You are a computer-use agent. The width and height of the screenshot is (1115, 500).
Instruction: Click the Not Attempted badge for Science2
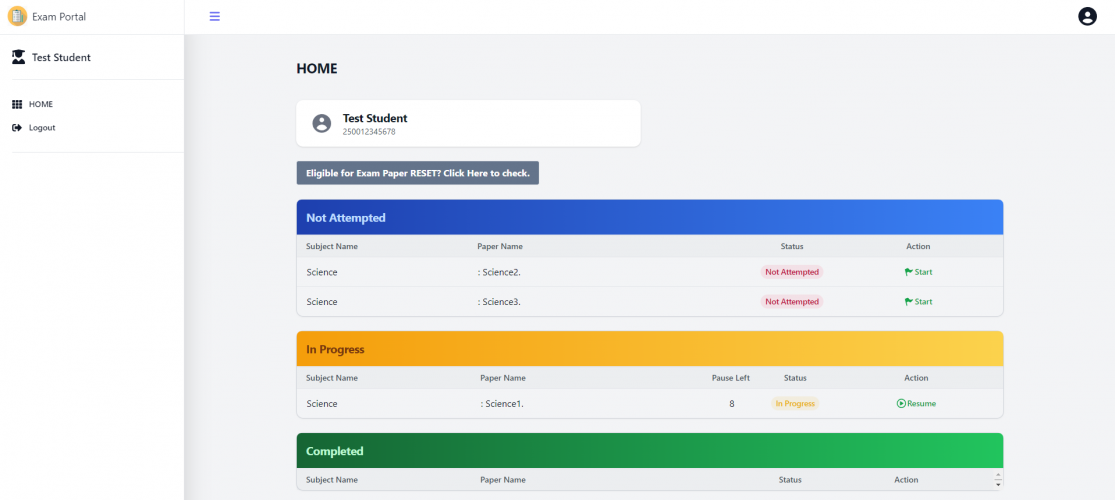pyautogui.click(x=791, y=272)
